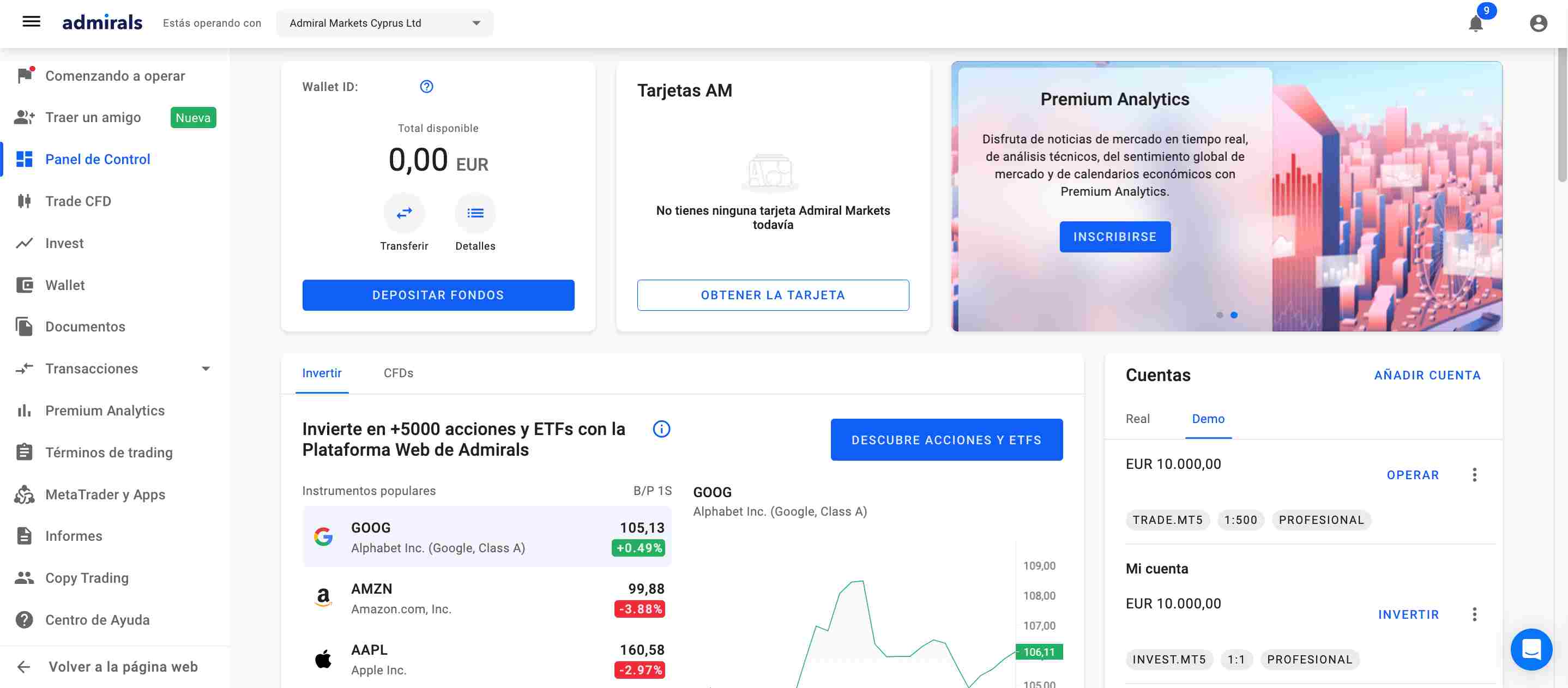The image size is (1568, 688).
Task: Open the user profile icon
Action: [x=1538, y=23]
